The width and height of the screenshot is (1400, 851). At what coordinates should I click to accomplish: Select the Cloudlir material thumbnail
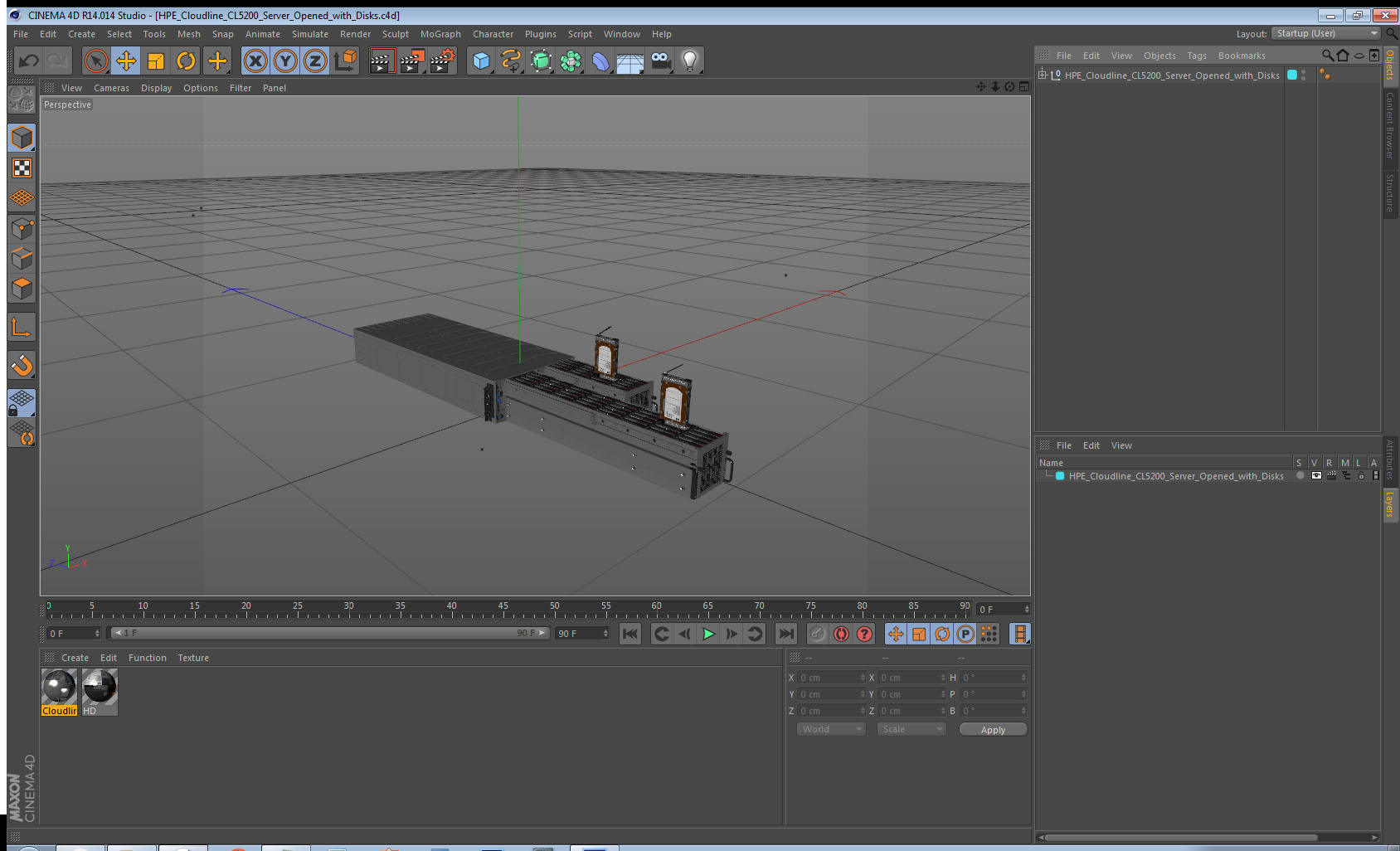point(59,692)
